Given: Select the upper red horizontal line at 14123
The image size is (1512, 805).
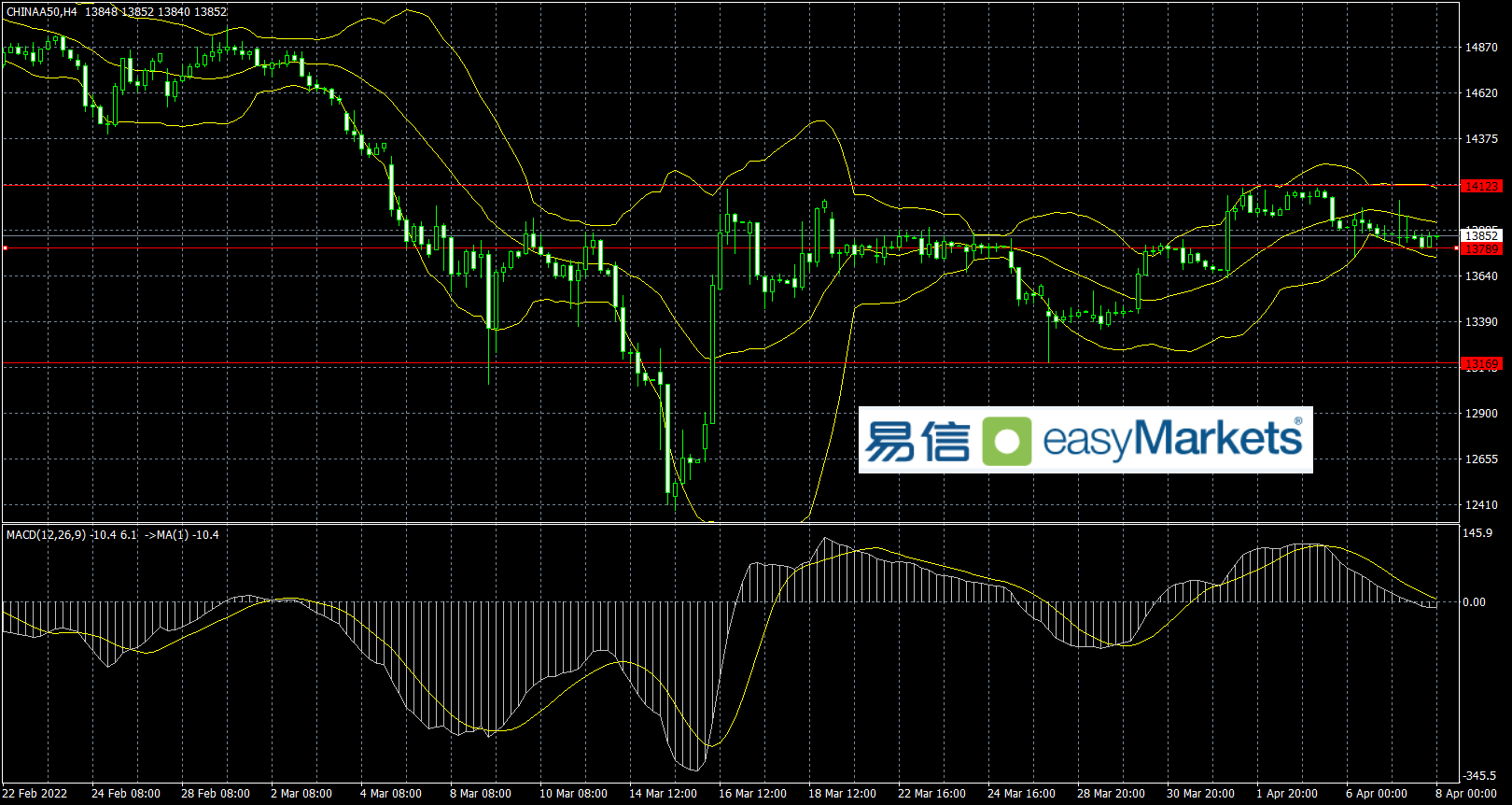Looking at the screenshot, I should pos(731,186).
